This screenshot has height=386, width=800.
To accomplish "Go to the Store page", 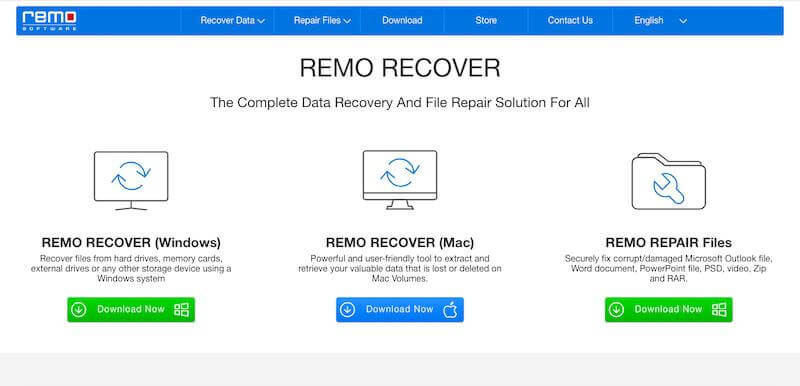I will [486, 20].
